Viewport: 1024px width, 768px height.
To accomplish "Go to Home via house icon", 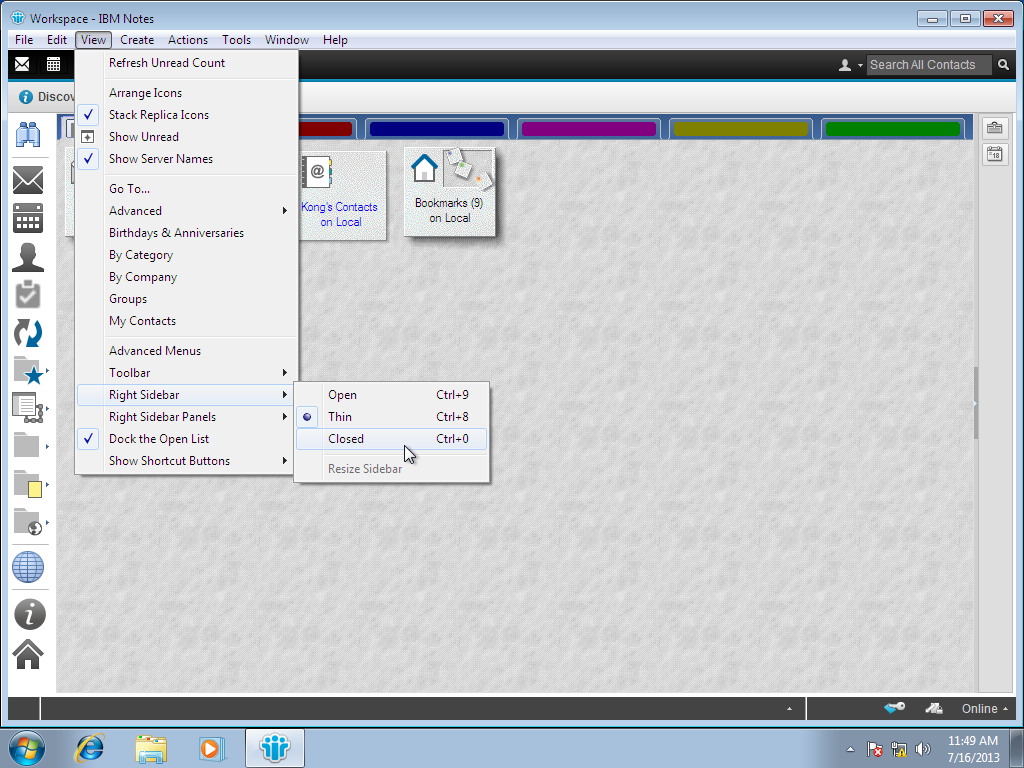I will pyautogui.click(x=28, y=654).
